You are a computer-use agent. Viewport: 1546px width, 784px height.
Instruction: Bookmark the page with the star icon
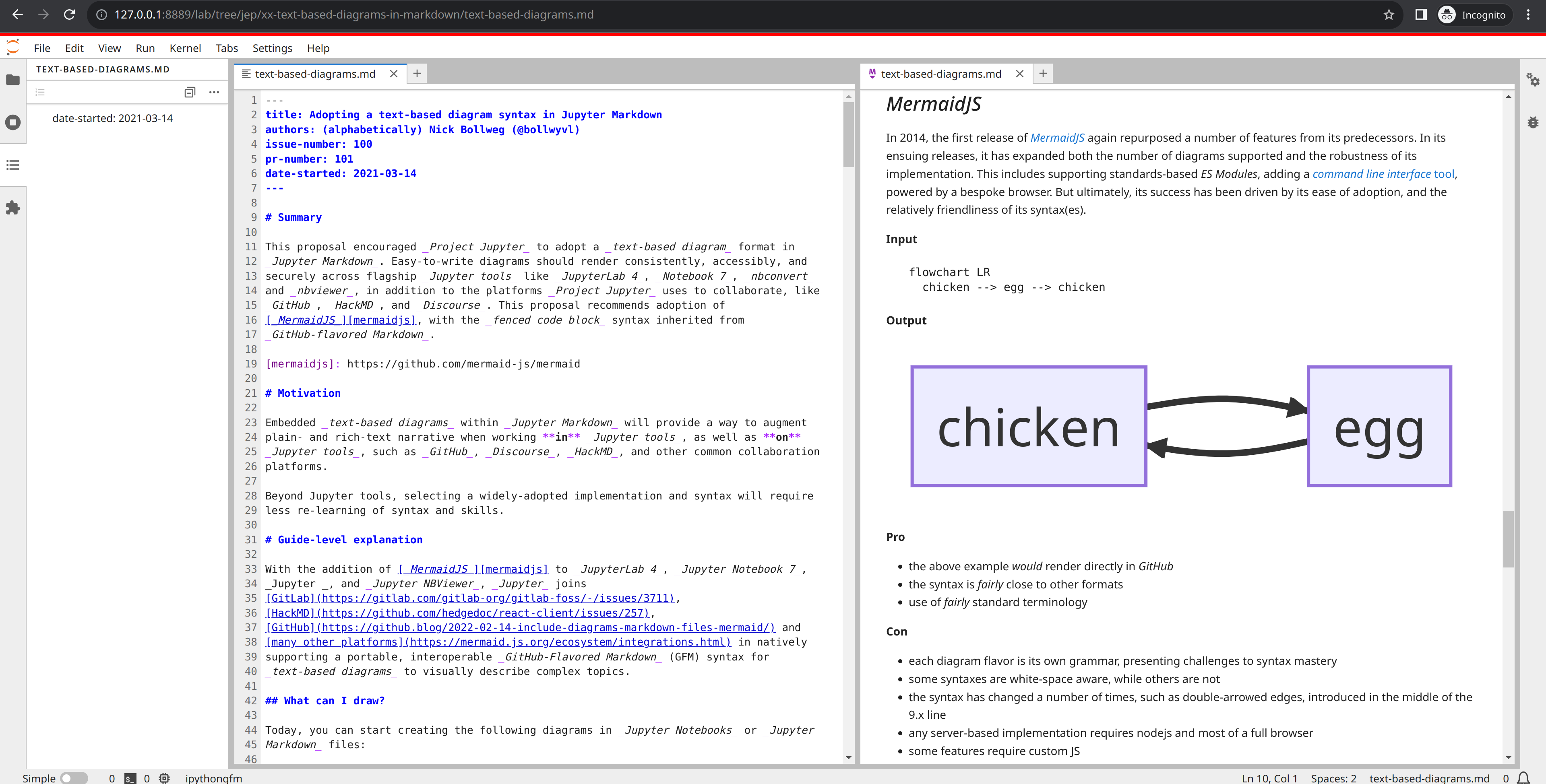pyautogui.click(x=1389, y=14)
